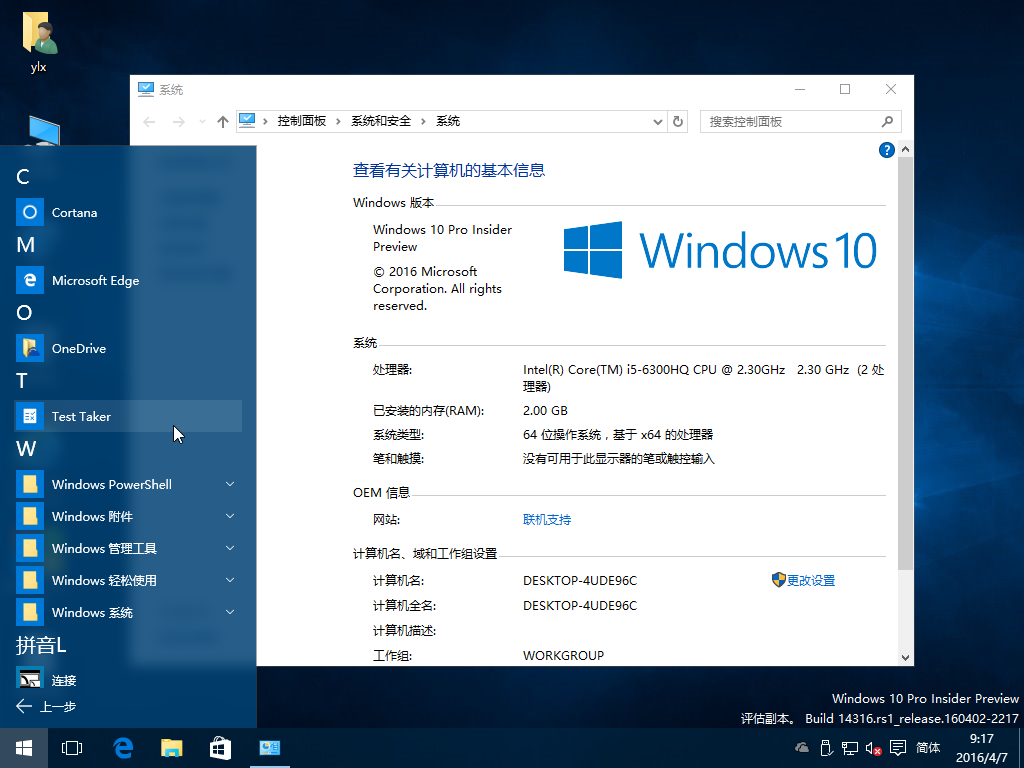The image size is (1024, 768).
Task: Select 系统和安全 in the breadcrumb path
Action: 380,121
